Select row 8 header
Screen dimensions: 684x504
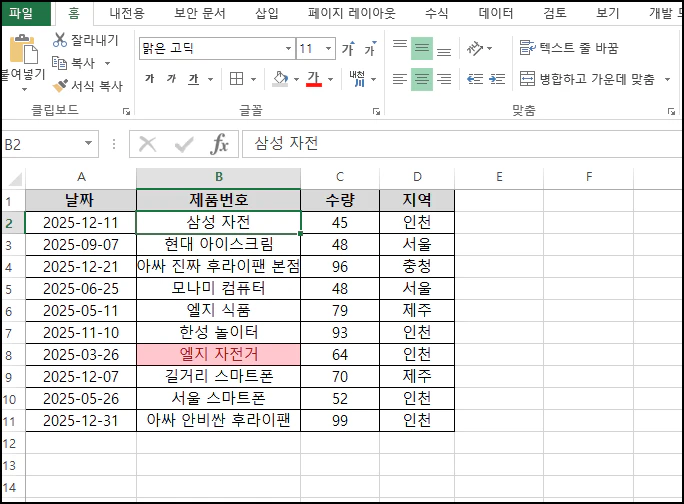click(x=13, y=355)
